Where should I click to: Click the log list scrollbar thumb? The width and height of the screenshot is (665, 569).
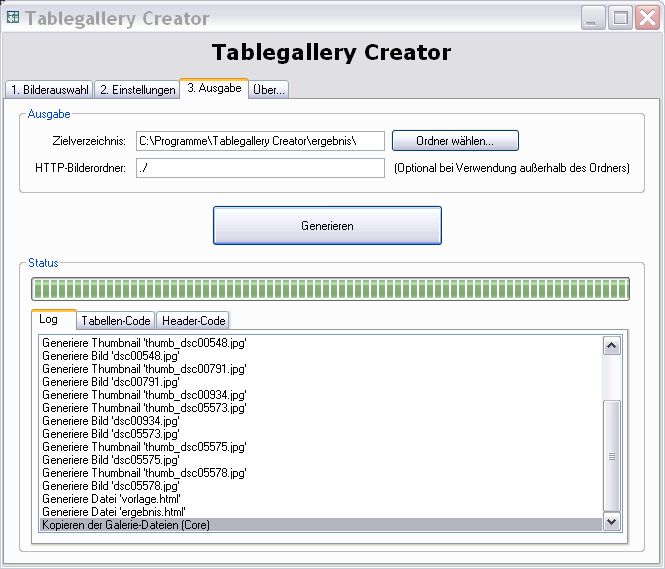[612, 456]
